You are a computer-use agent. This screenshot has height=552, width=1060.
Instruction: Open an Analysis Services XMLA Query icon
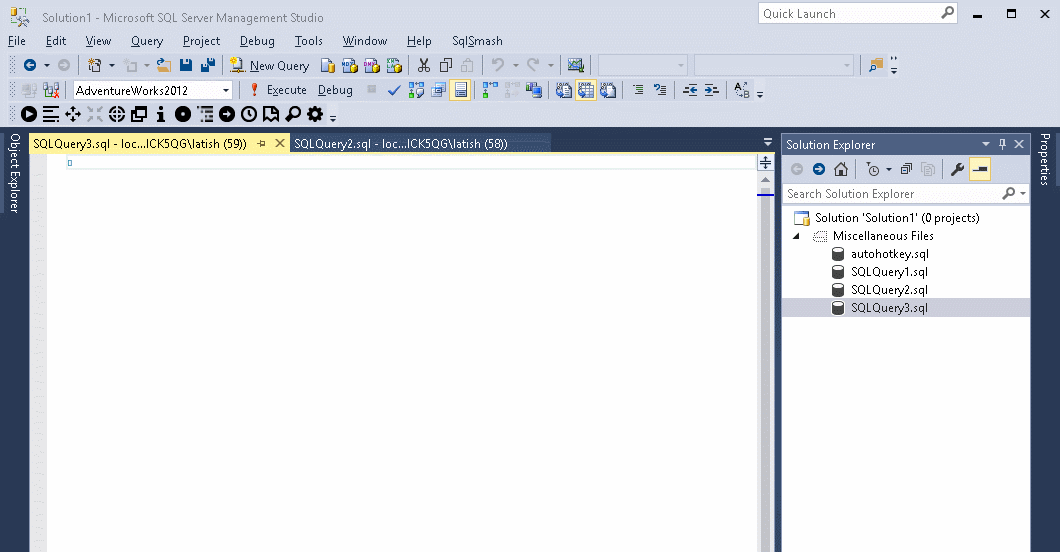394,66
